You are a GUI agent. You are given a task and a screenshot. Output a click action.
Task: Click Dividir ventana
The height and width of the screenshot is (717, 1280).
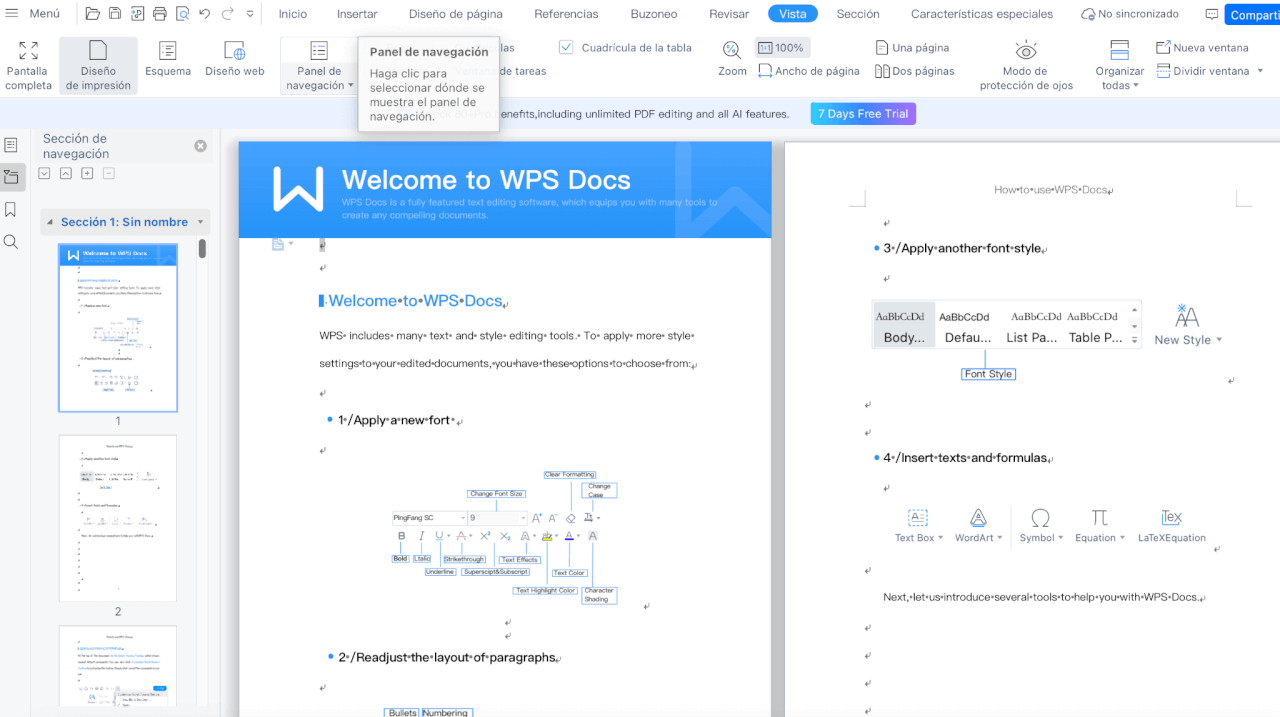point(1203,71)
